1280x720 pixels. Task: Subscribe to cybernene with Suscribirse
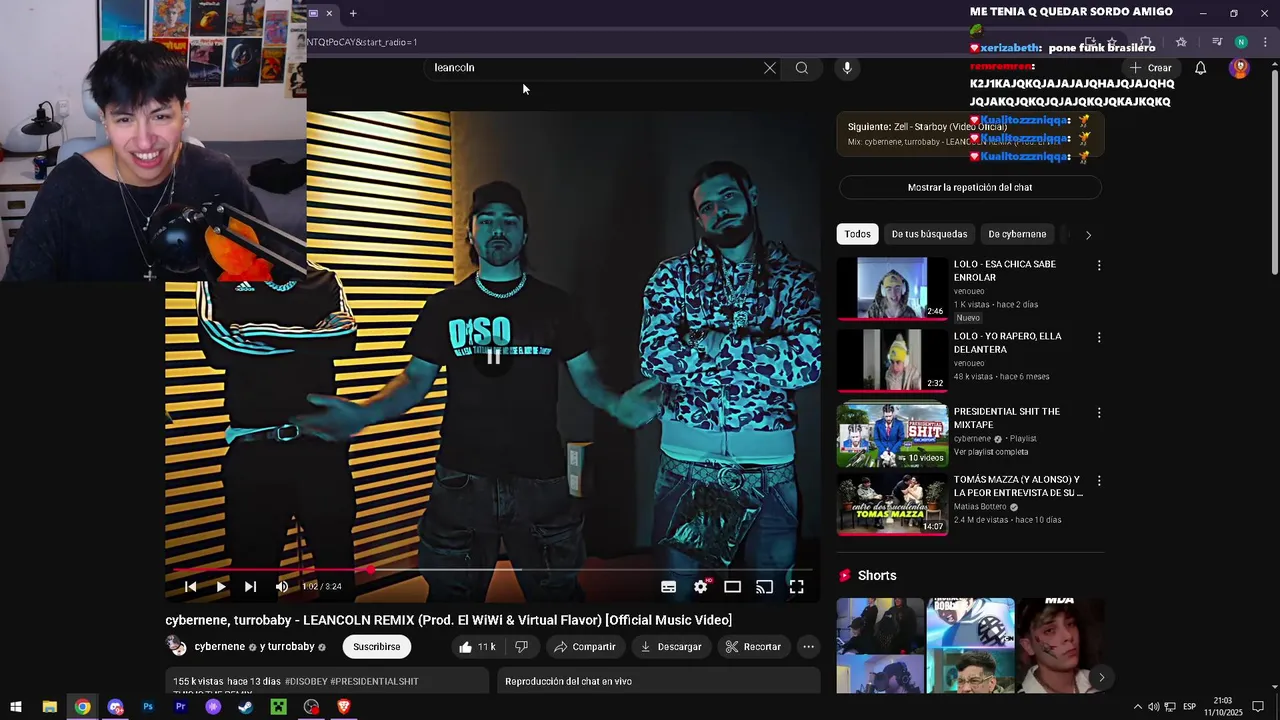click(376, 647)
